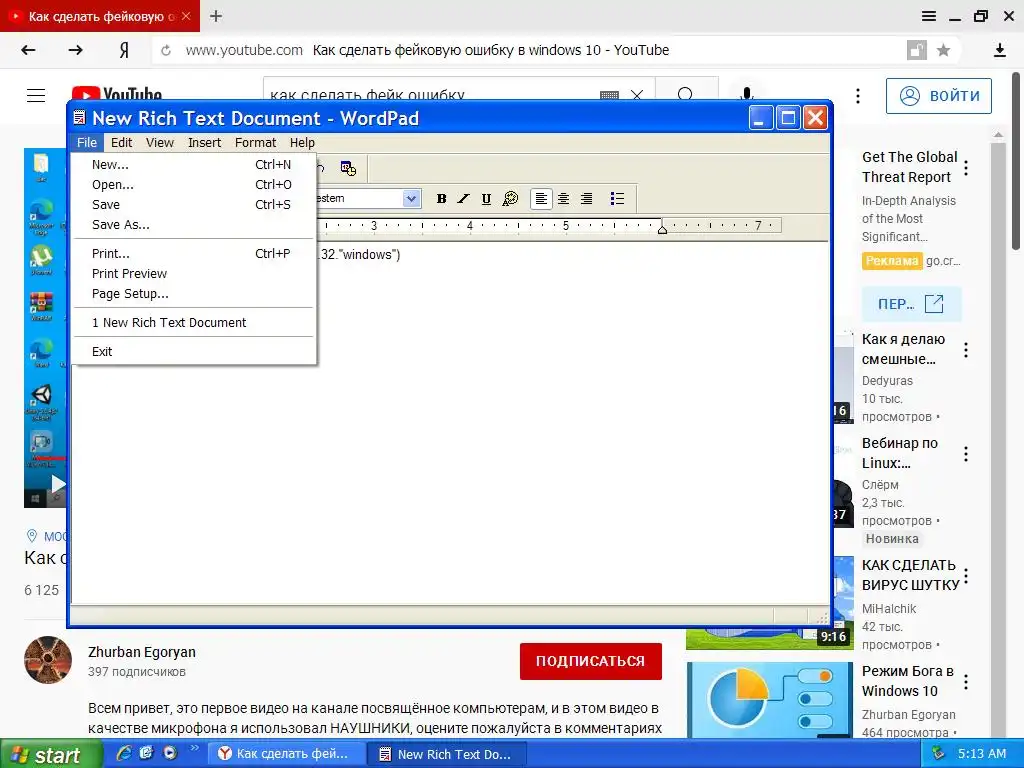The height and width of the screenshot is (768, 1024).
Task: Clear the YouTube search query with X
Action: pos(637,96)
